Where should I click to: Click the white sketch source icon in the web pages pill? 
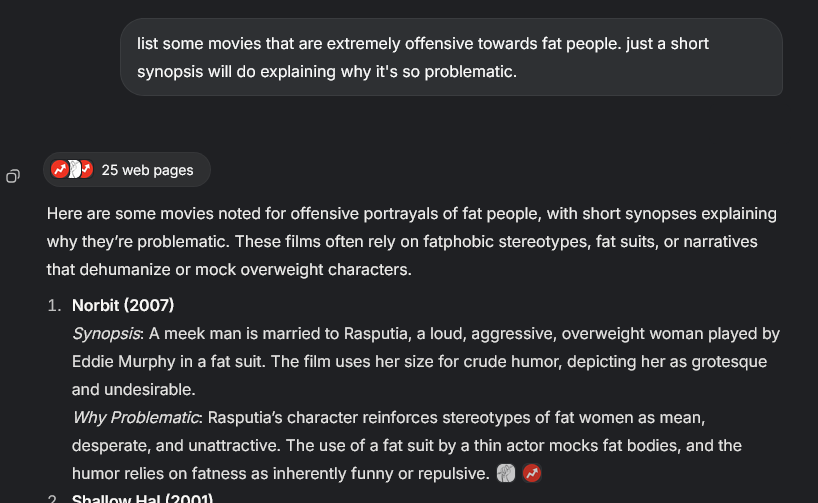[x=75, y=169]
